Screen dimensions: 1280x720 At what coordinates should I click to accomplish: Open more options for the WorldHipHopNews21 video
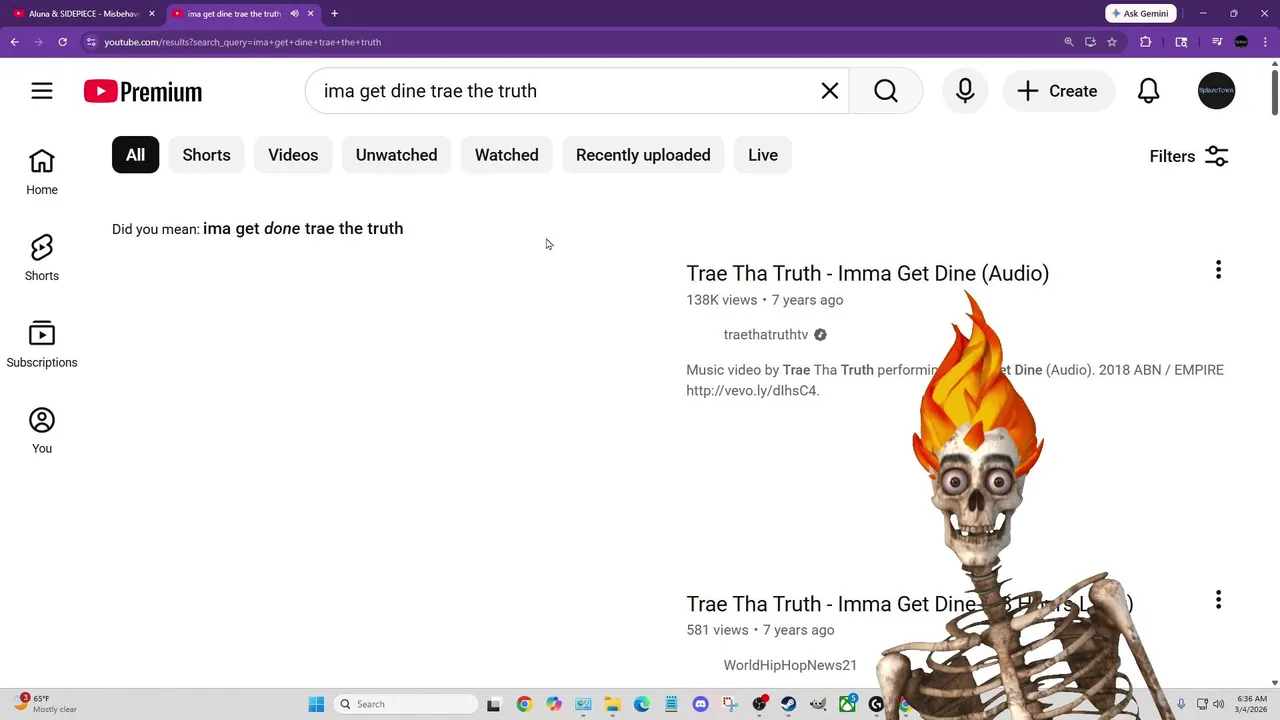coord(1218,600)
